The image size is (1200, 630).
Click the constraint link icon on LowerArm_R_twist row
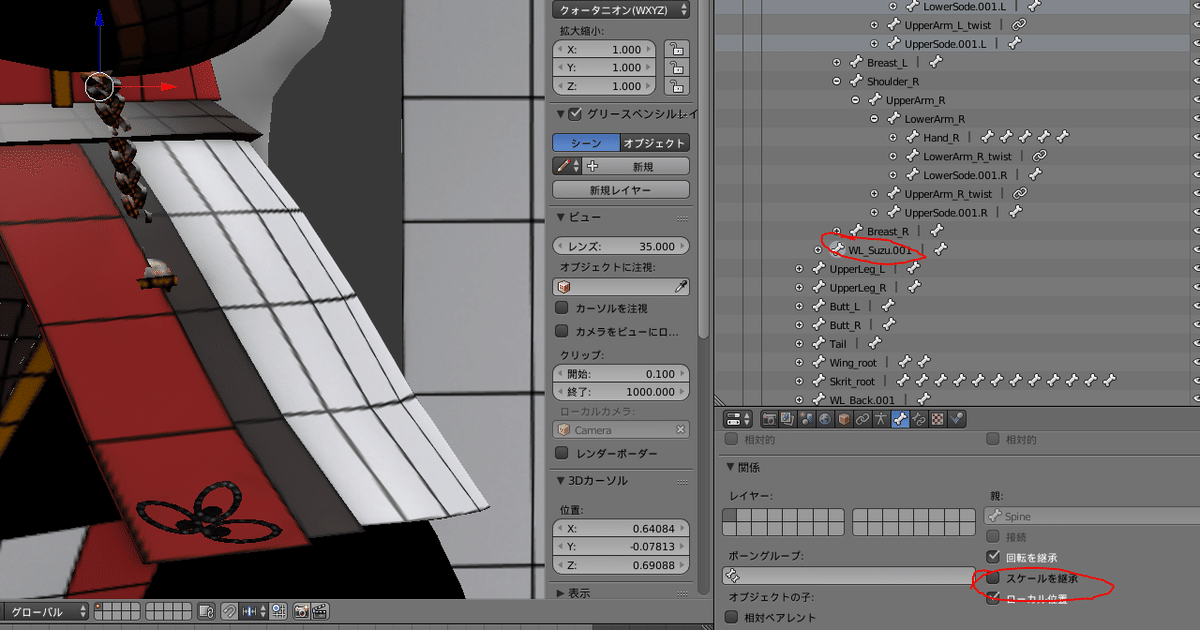pos(1040,156)
